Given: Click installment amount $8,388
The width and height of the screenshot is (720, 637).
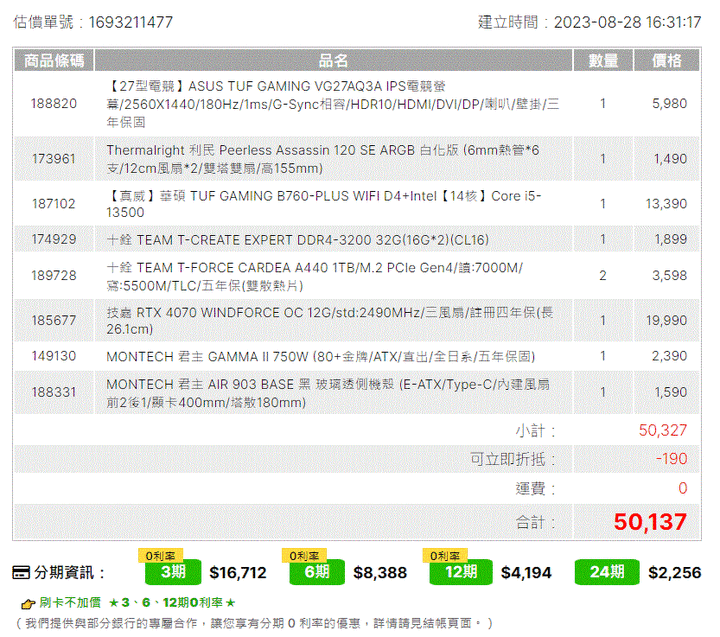Looking at the screenshot, I should tap(380, 573).
